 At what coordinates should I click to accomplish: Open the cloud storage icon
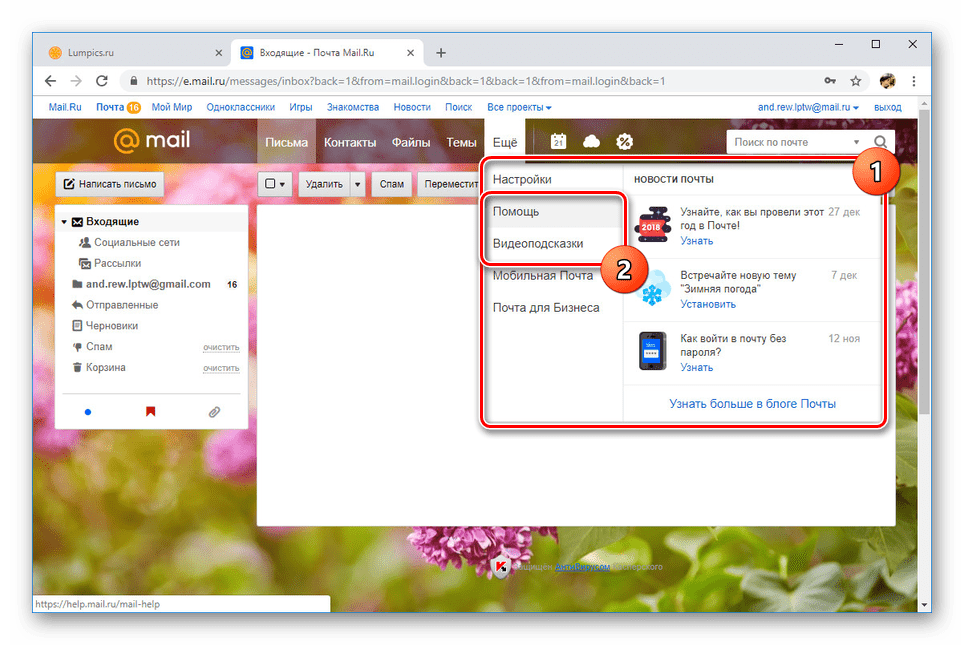tap(591, 141)
